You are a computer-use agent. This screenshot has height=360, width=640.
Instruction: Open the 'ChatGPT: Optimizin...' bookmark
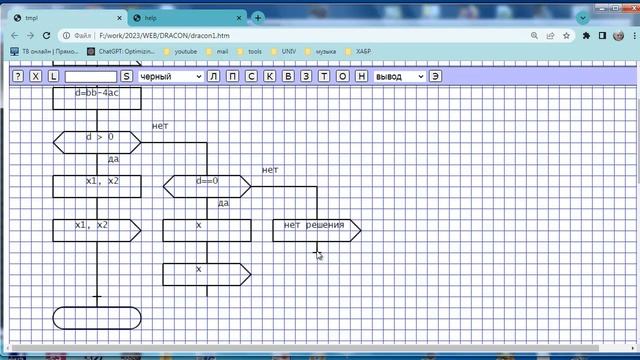121,51
